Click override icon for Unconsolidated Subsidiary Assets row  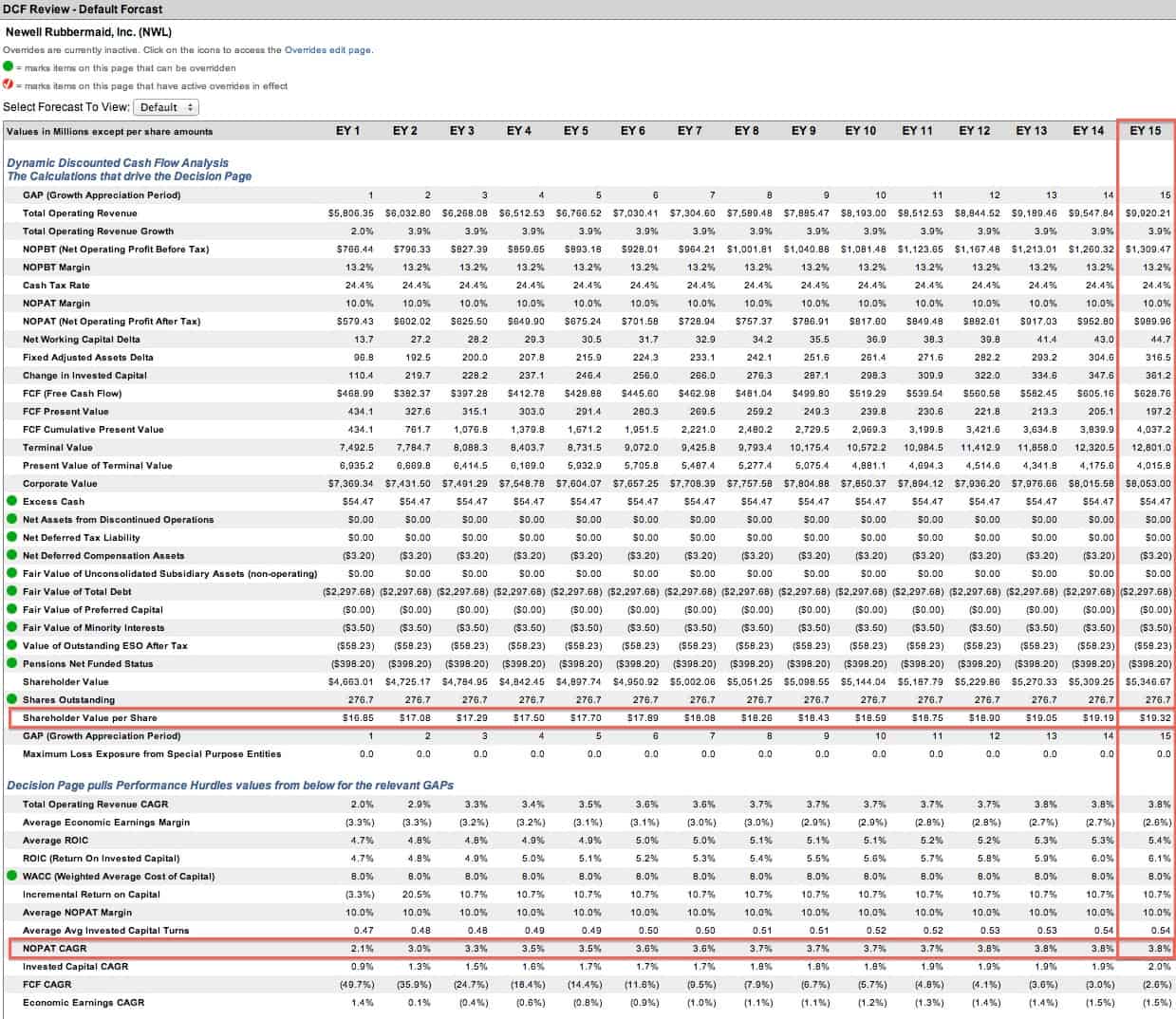click(11, 573)
